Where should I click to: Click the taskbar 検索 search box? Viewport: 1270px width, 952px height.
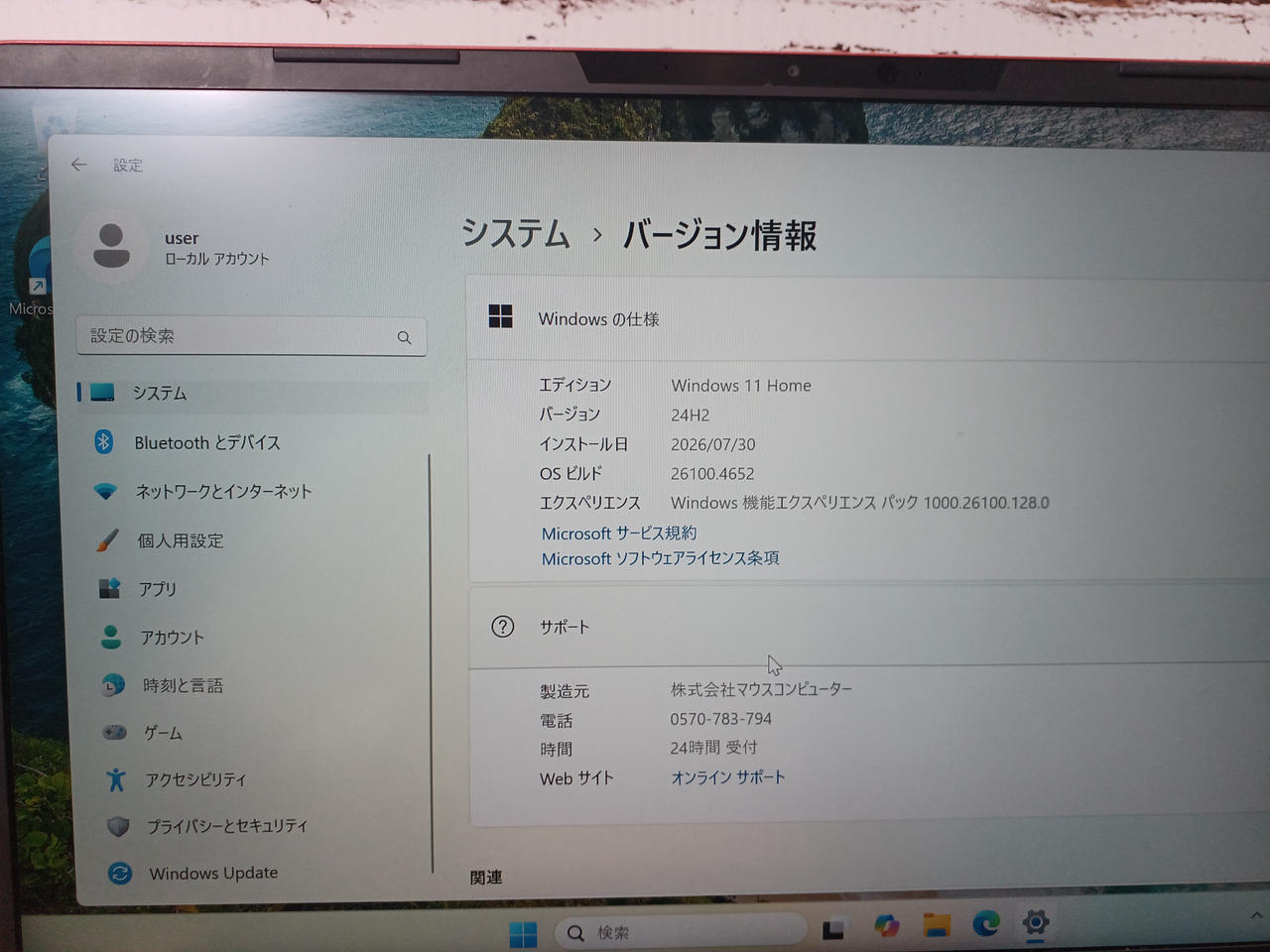[x=681, y=932]
